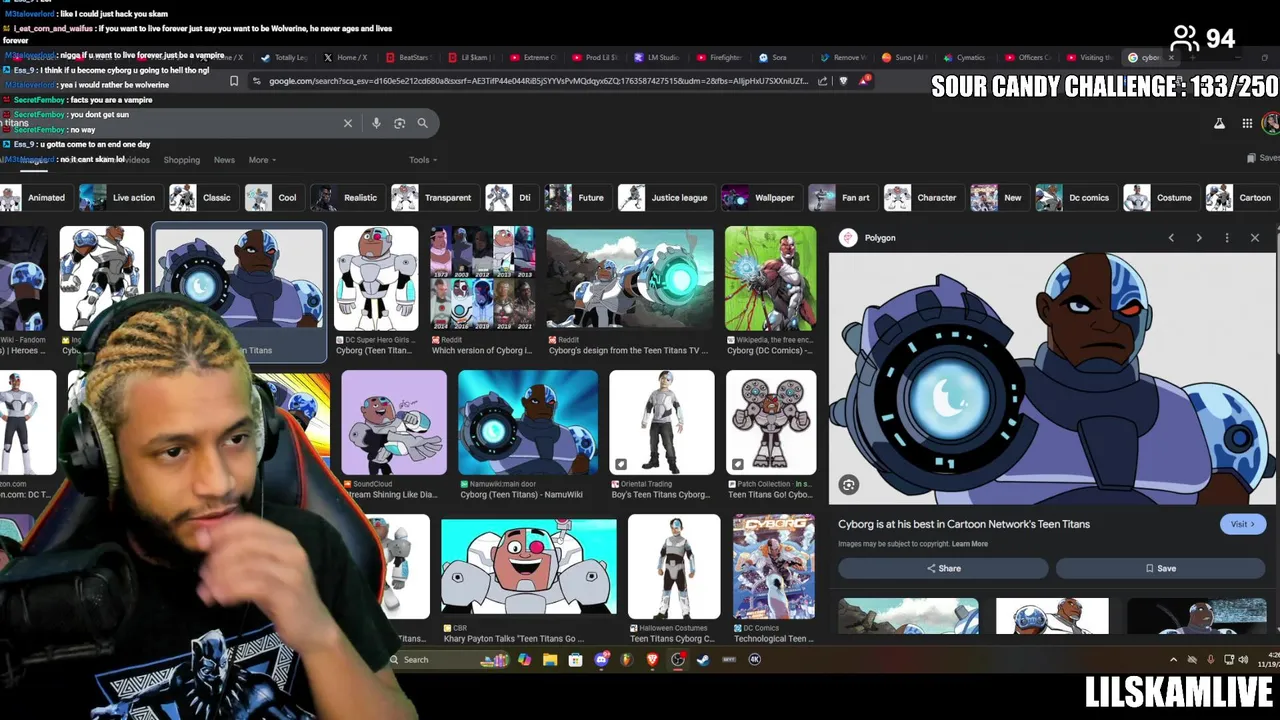Open Discord from the taskbar

(601, 659)
